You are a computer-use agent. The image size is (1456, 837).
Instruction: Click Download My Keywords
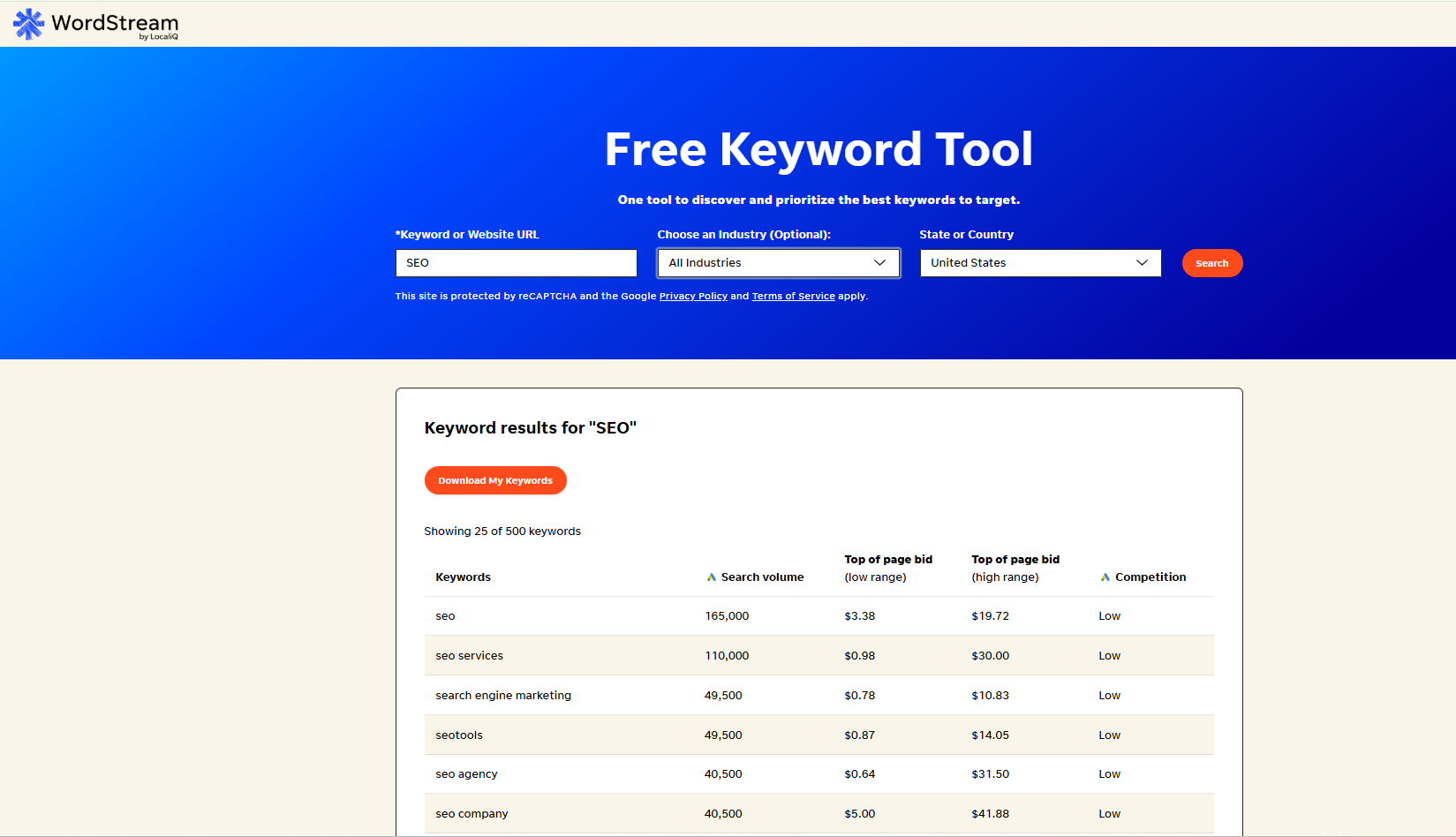[494, 480]
